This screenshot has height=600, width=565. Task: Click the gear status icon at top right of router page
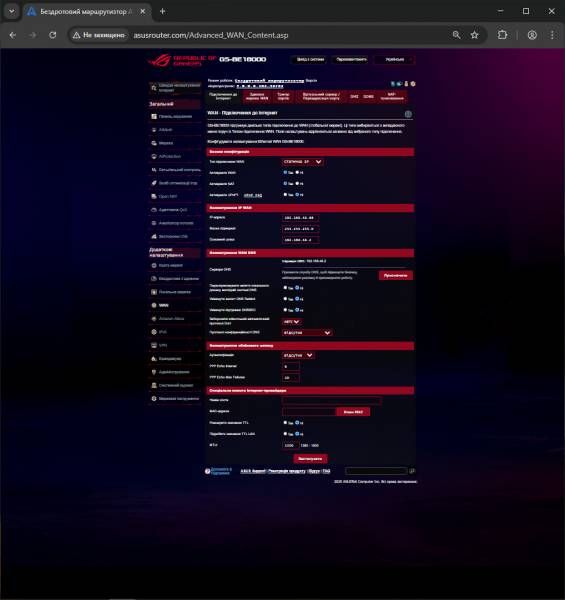point(413,84)
